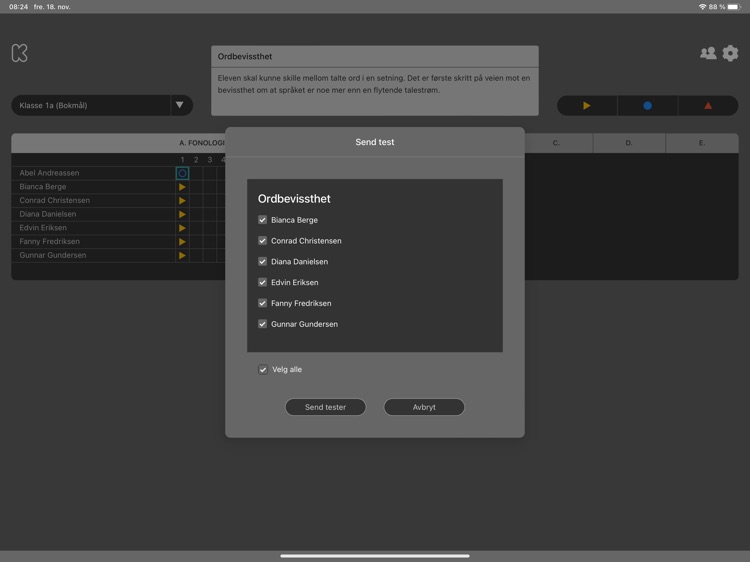This screenshot has height=562, width=750.
Task: Click Gunnar Gundersen's yellow play marker
Action: point(182,256)
